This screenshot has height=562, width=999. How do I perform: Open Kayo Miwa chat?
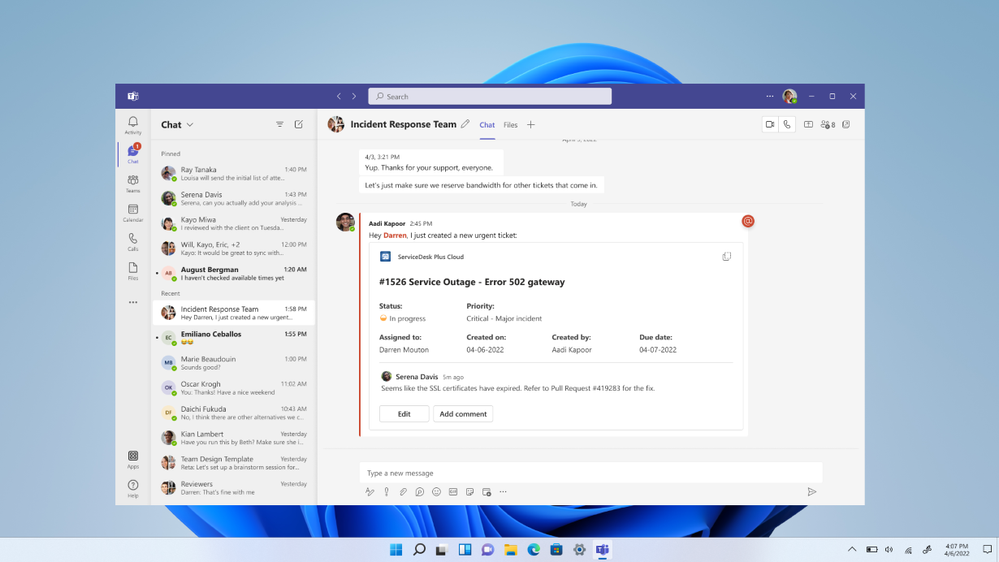tap(234, 223)
